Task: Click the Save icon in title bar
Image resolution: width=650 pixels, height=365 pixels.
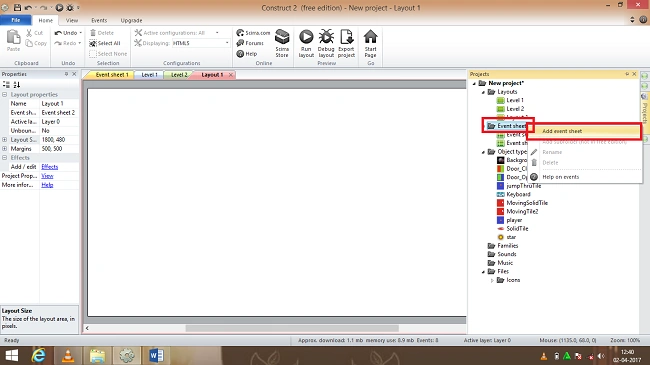Action: tap(17, 7)
